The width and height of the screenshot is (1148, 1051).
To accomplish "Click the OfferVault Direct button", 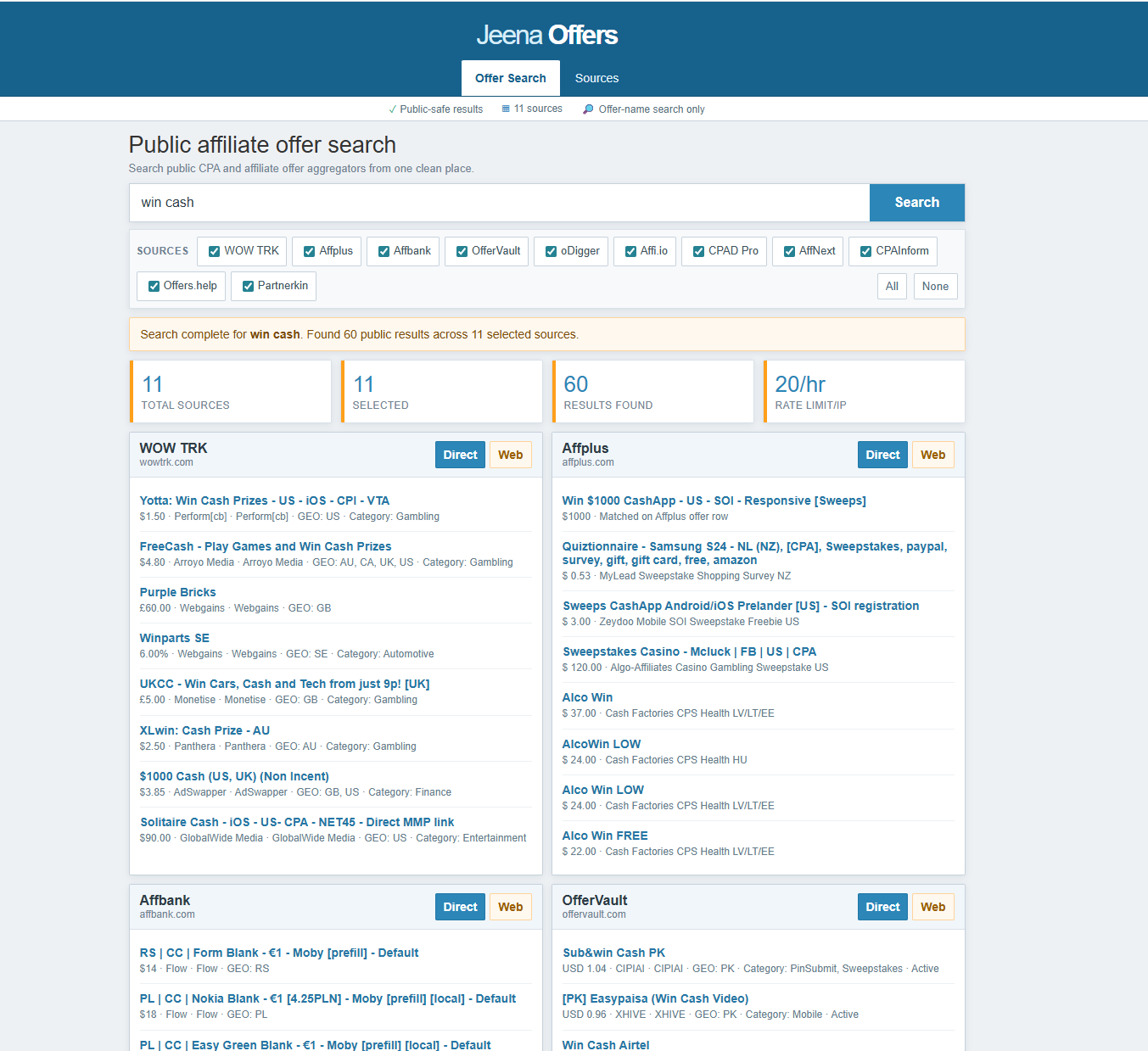I will [x=882, y=907].
